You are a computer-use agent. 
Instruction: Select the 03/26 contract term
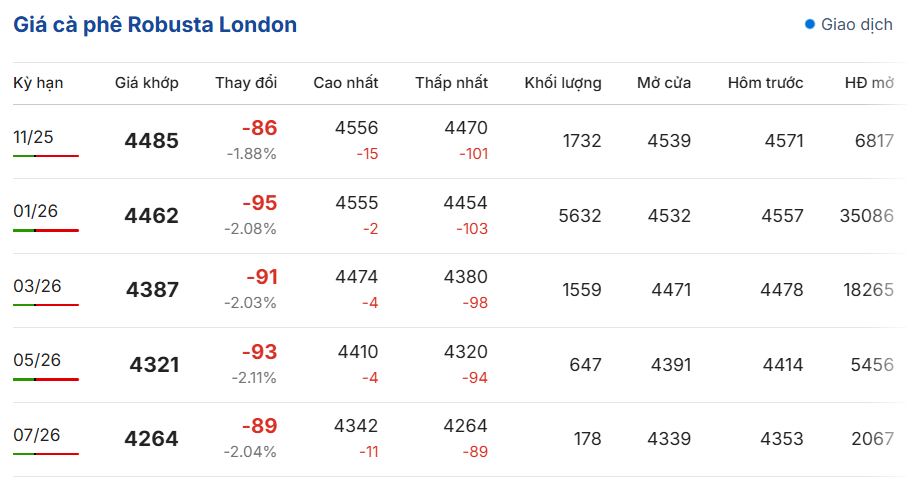coord(37,286)
